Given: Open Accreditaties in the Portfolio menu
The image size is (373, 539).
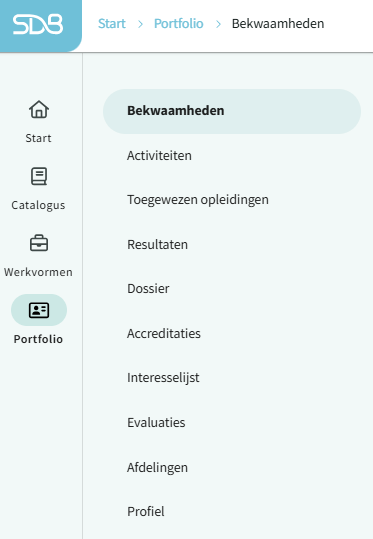Looking at the screenshot, I should (x=232, y=334).
